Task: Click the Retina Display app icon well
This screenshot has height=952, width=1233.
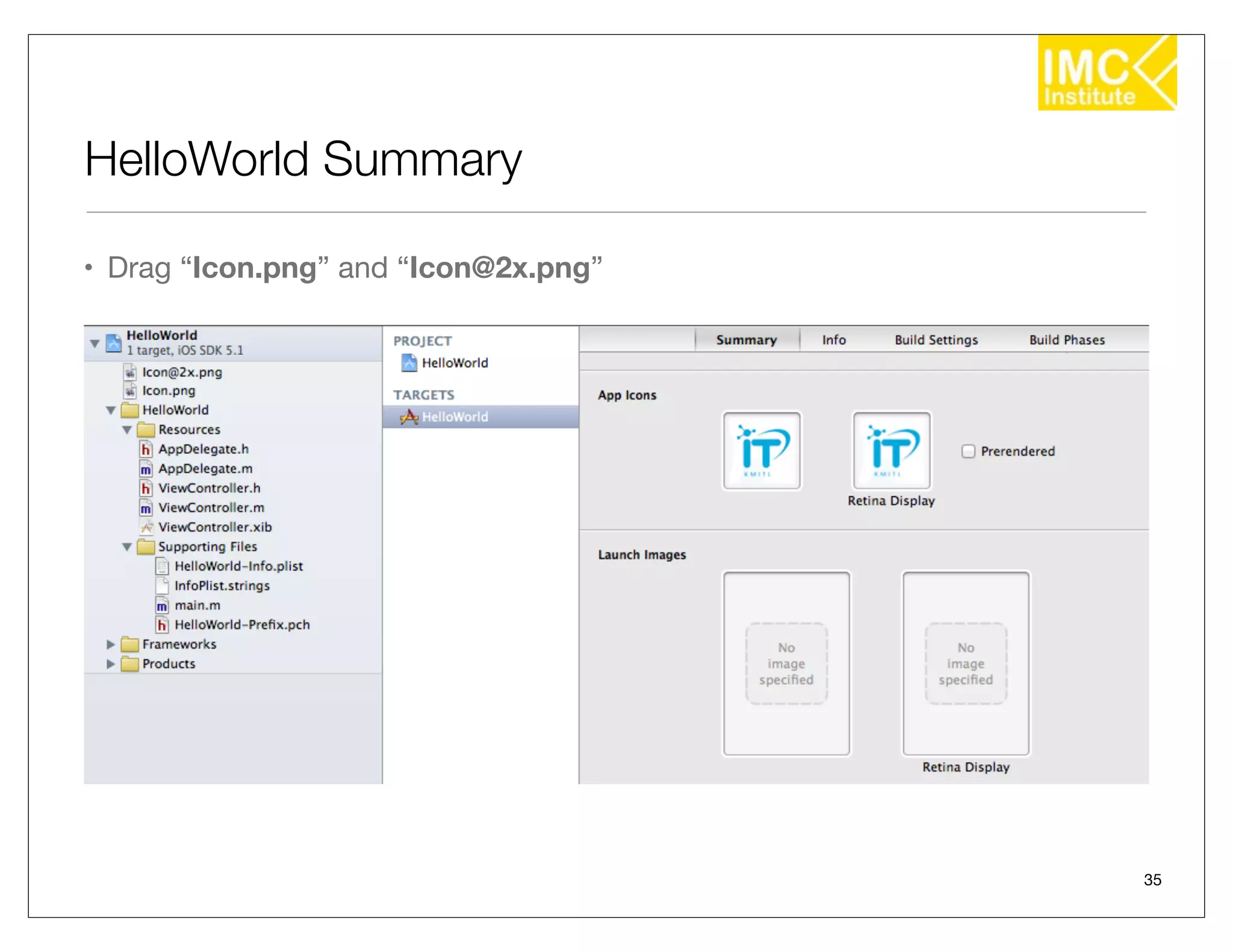Action: tap(892, 451)
